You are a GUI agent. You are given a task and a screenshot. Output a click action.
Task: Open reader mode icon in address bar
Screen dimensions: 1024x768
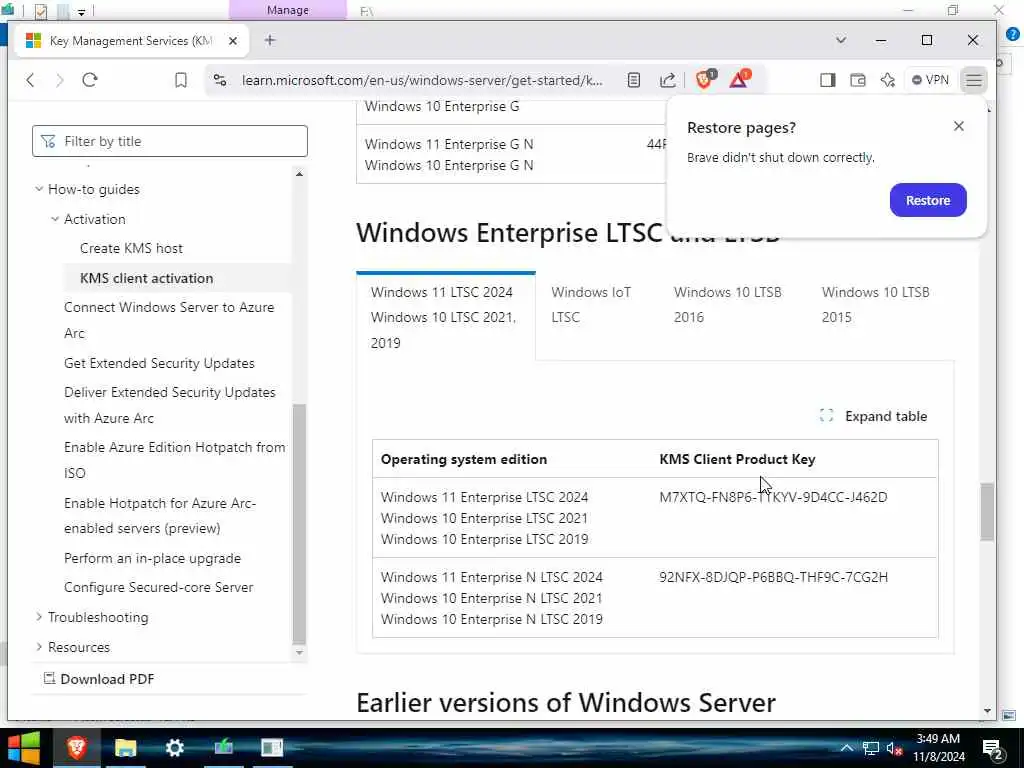[633, 80]
